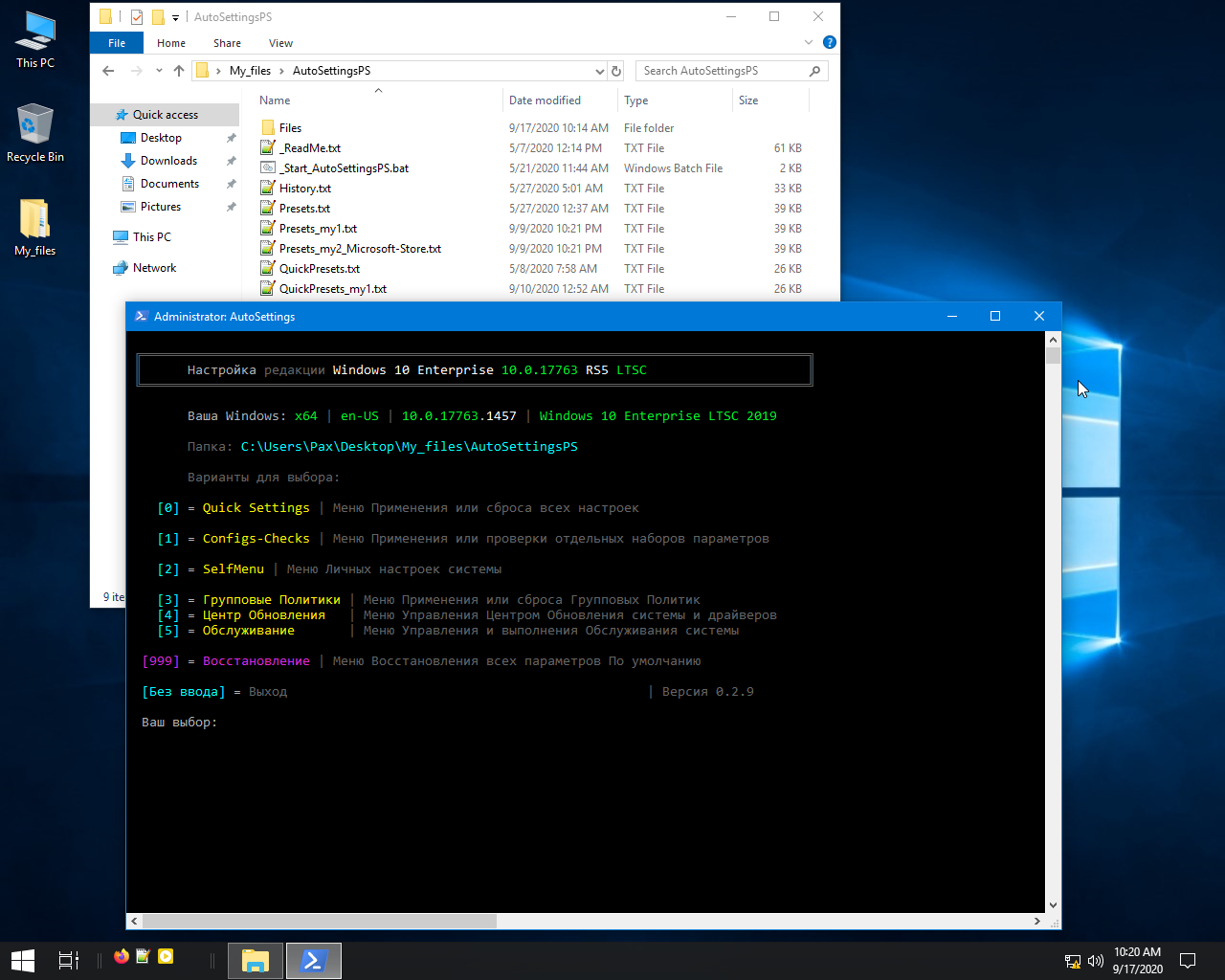Open Task View on taskbar
1225x980 pixels.
click(x=69, y=961)
